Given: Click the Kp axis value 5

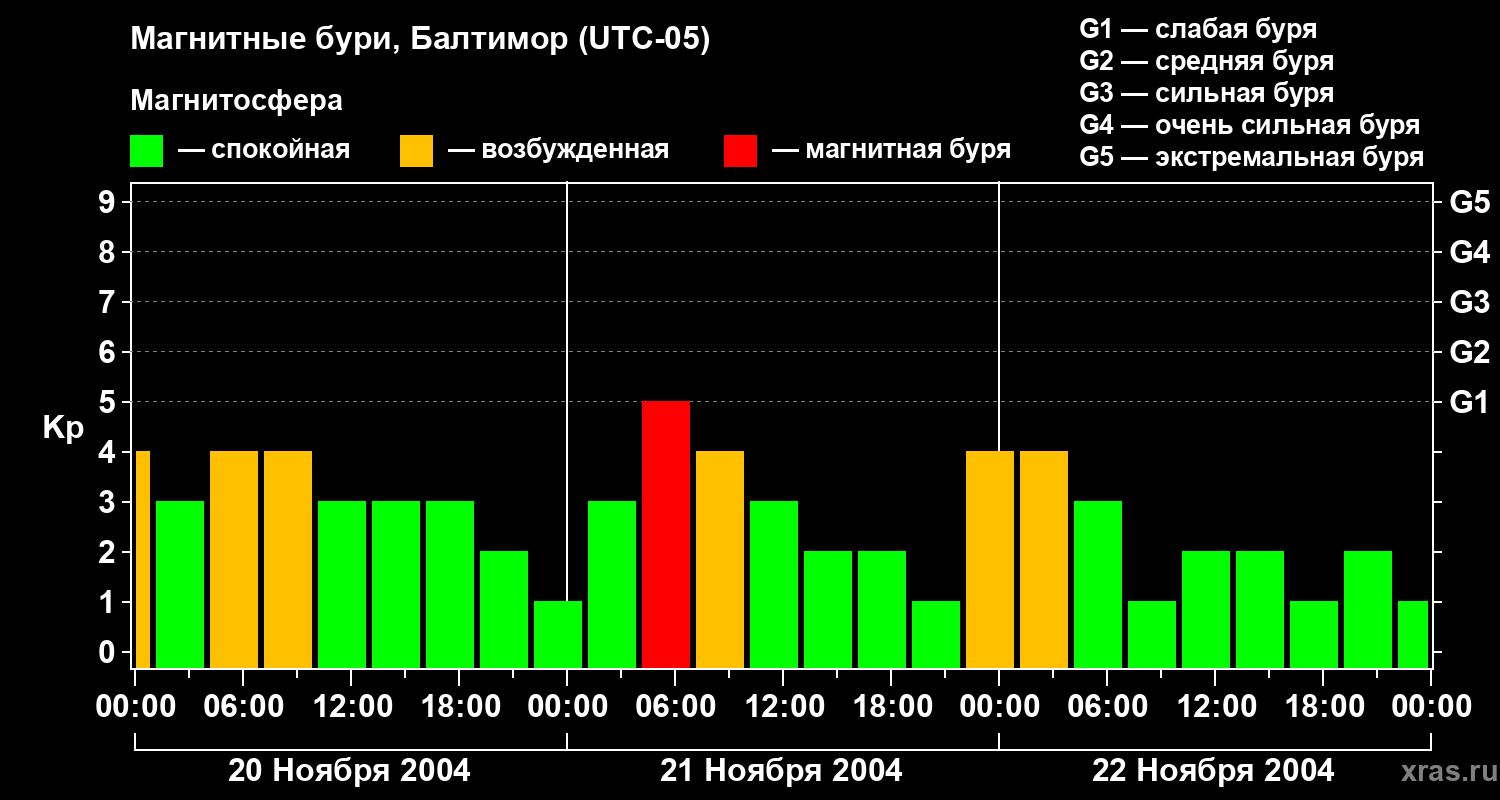Looking at the screenshot, I should point(109,403).
